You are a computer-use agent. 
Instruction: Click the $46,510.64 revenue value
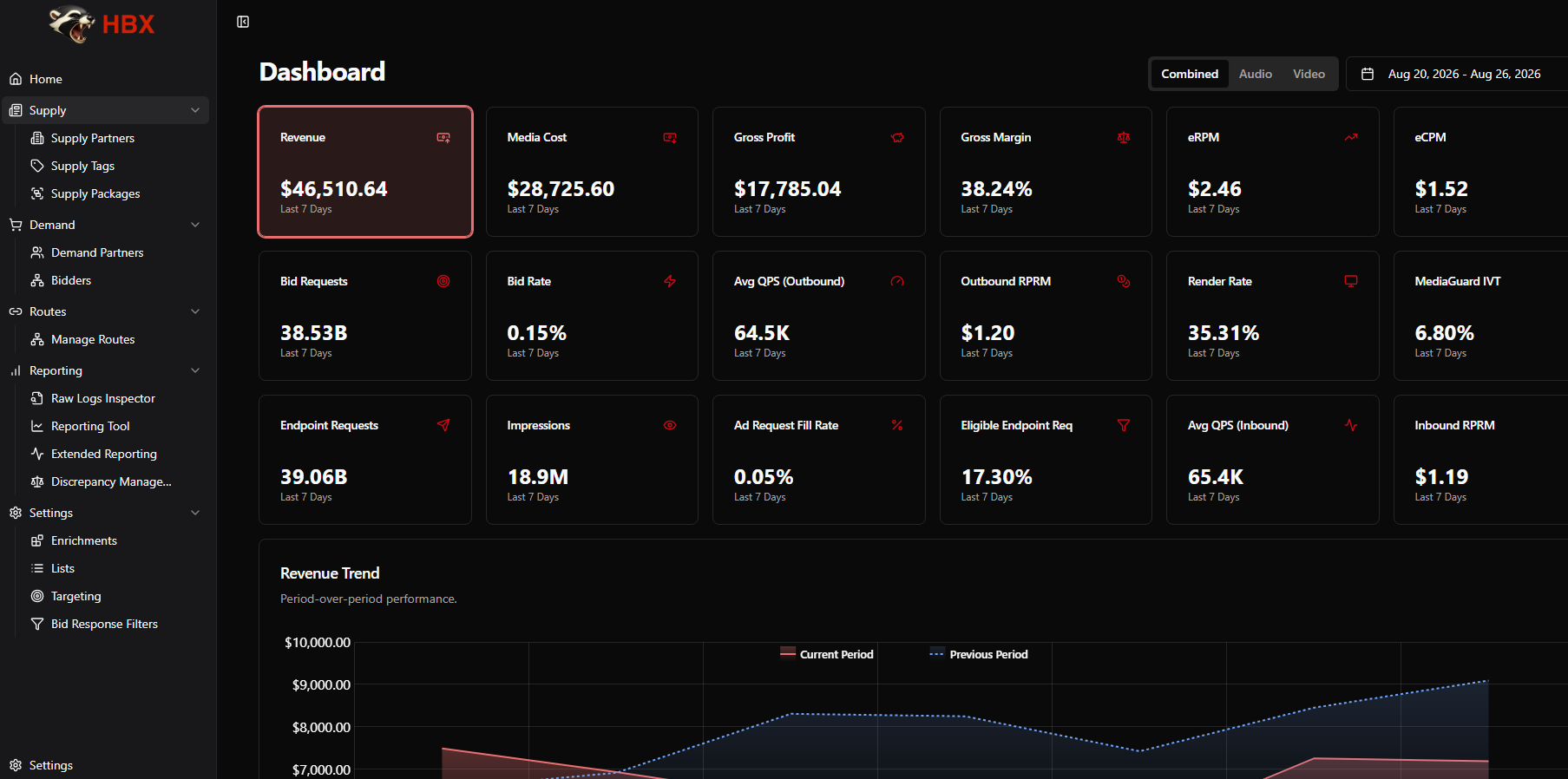click(x=334, y=189)
